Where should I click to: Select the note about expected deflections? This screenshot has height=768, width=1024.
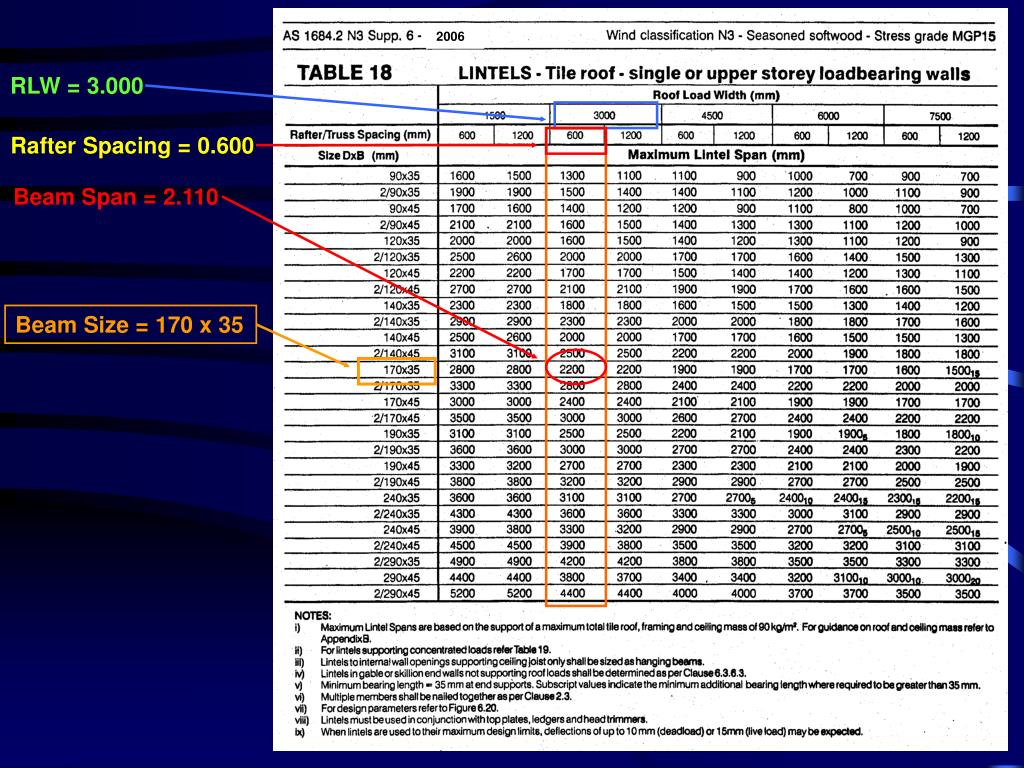click(x=591, y=731)
